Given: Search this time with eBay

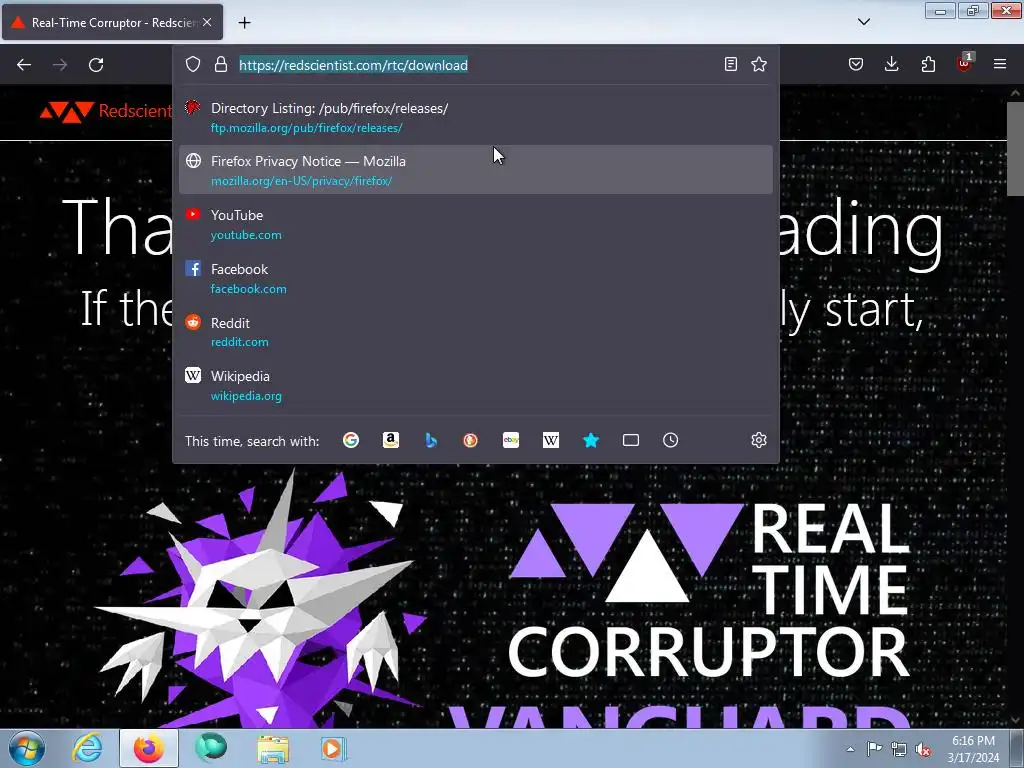Looking at the screenshot, I should point(511,440).
